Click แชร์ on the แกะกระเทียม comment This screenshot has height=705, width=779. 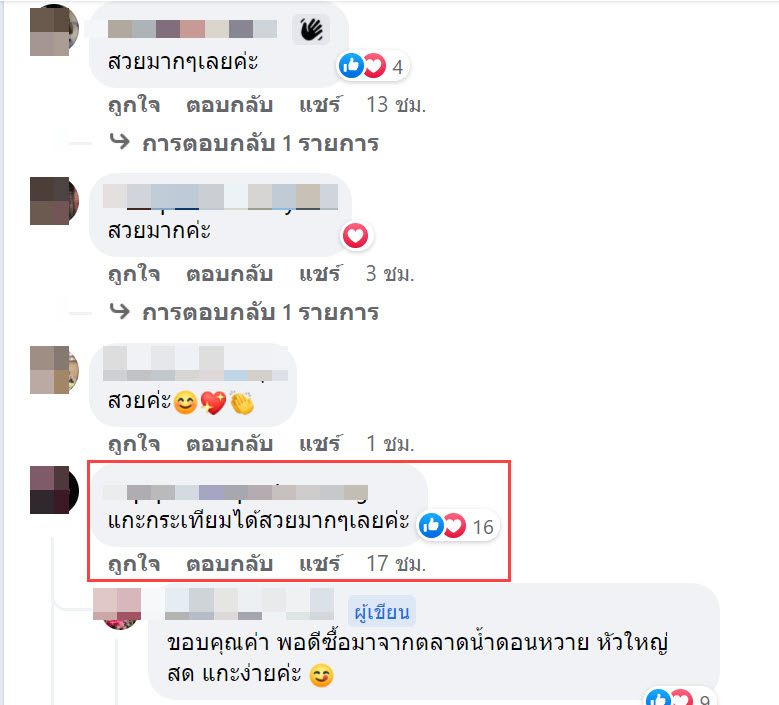click(320, 564)
